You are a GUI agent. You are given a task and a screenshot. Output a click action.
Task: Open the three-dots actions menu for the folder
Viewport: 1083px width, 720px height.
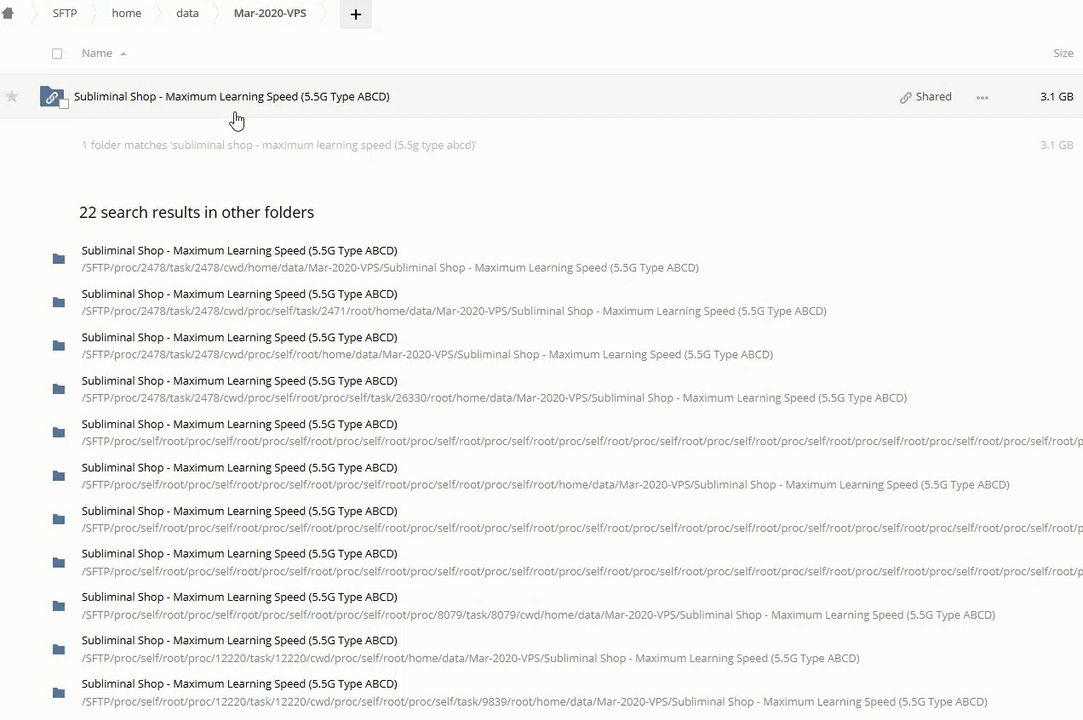[x=982, y=97]
